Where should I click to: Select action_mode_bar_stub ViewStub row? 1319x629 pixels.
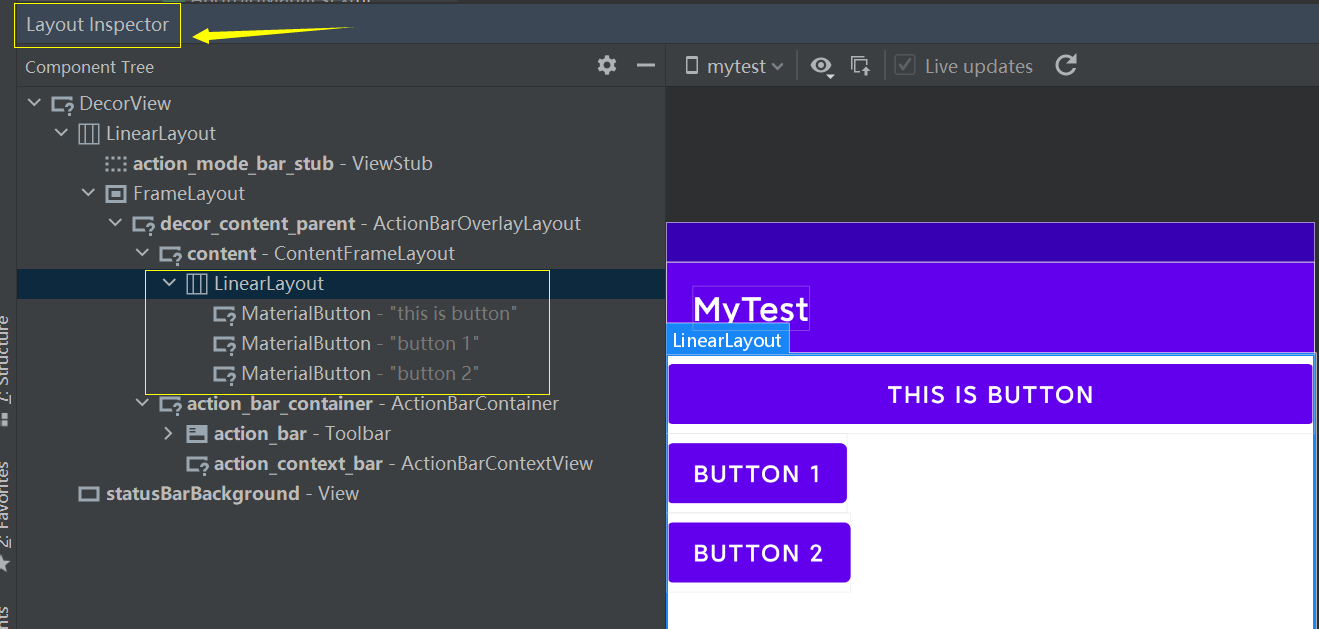pos(341,163)
